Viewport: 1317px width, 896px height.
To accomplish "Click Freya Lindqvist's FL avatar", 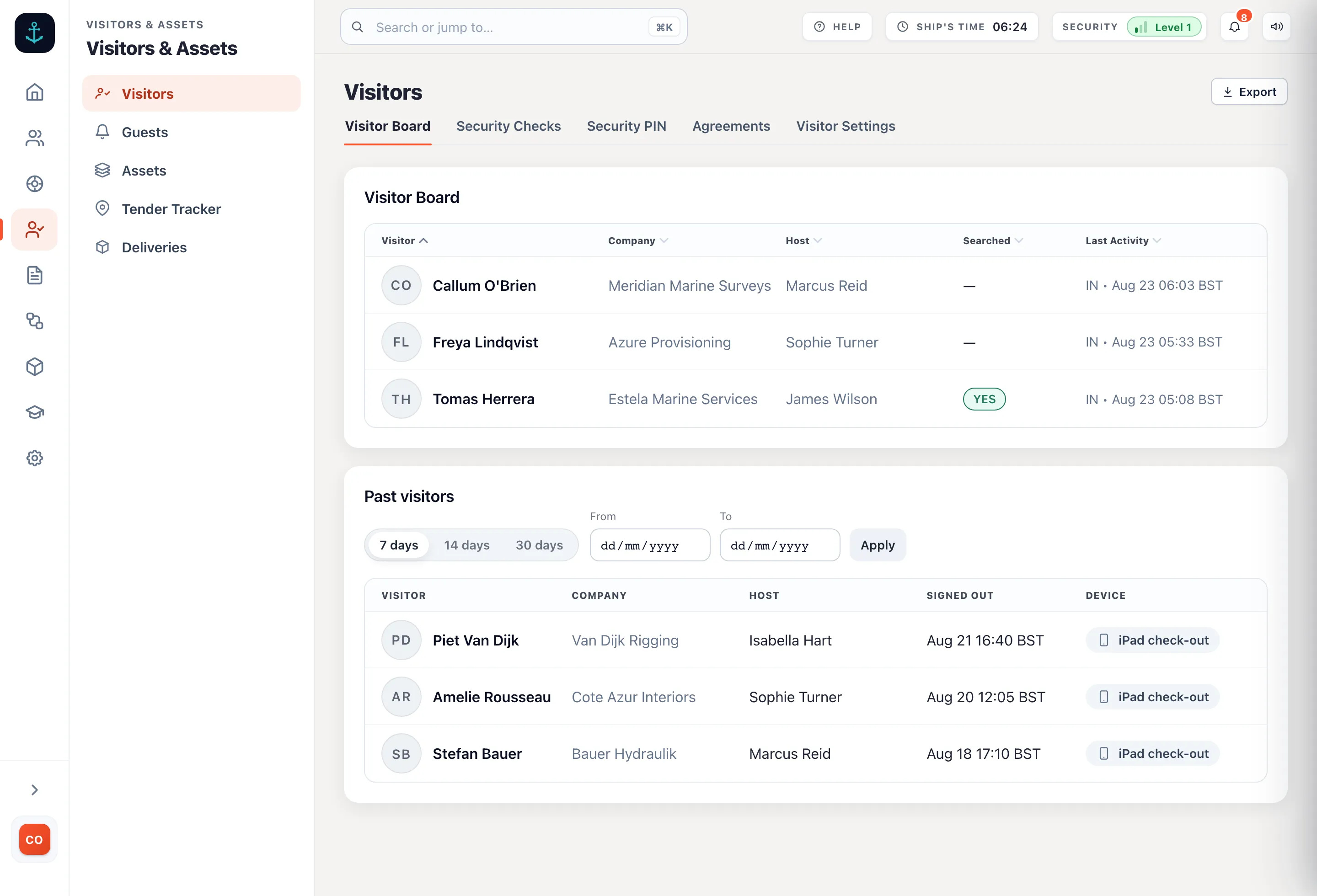I will tap(401, 342).
